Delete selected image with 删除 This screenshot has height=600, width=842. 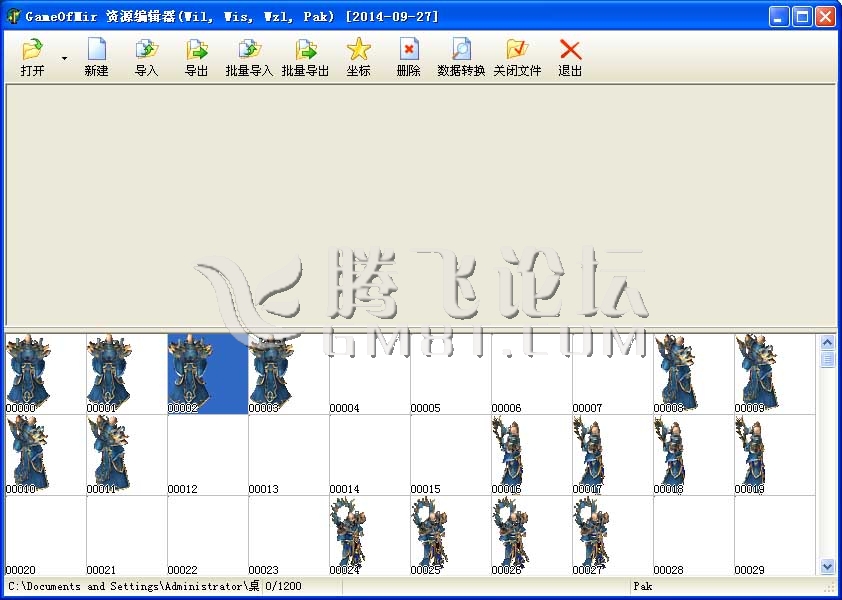point(408,57)
